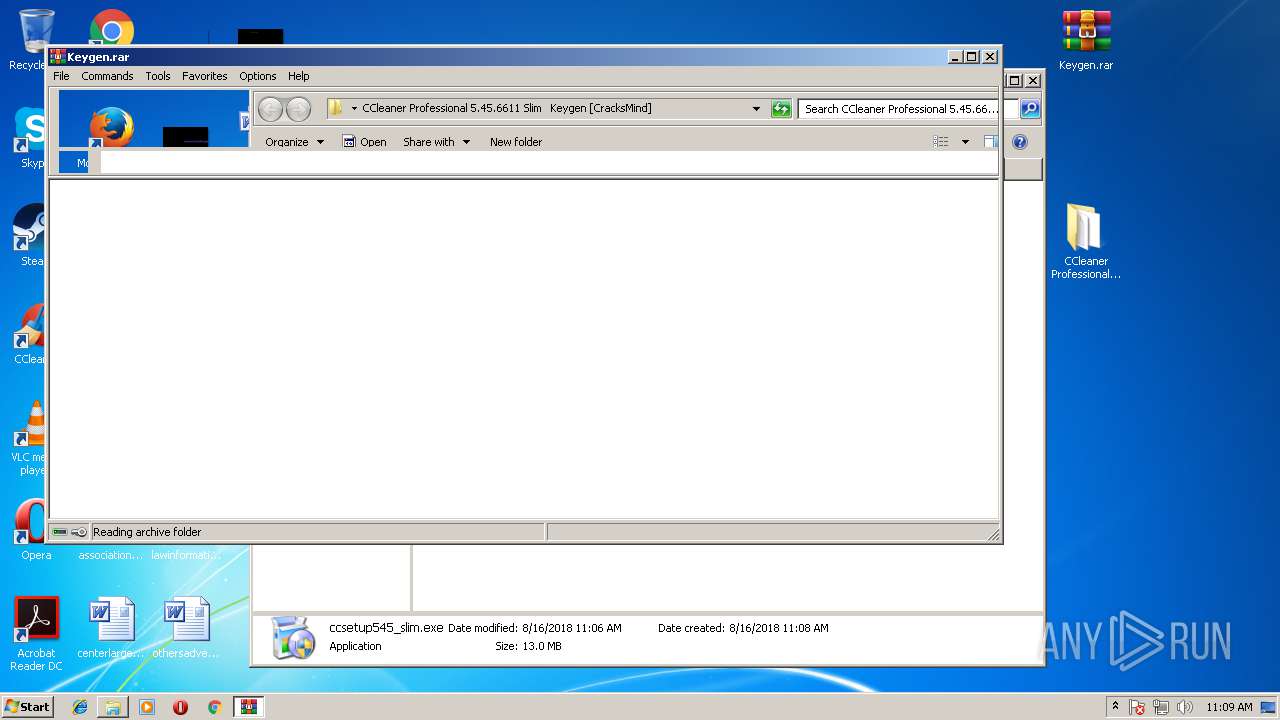This screenshot has height=720, width=1280.
Task: Click the search magnifier icon
Action: 1029,109
